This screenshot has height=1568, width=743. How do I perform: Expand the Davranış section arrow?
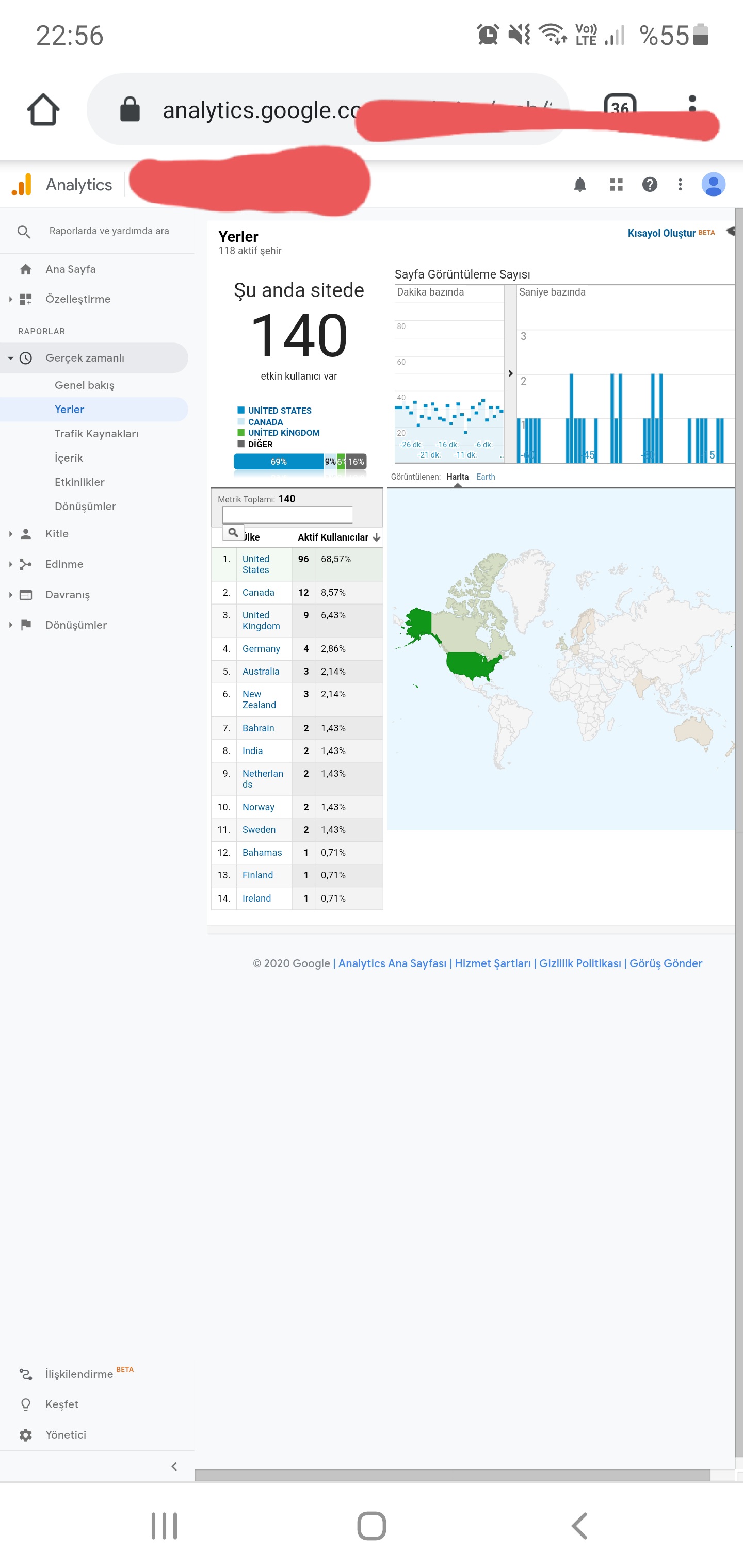10,595
